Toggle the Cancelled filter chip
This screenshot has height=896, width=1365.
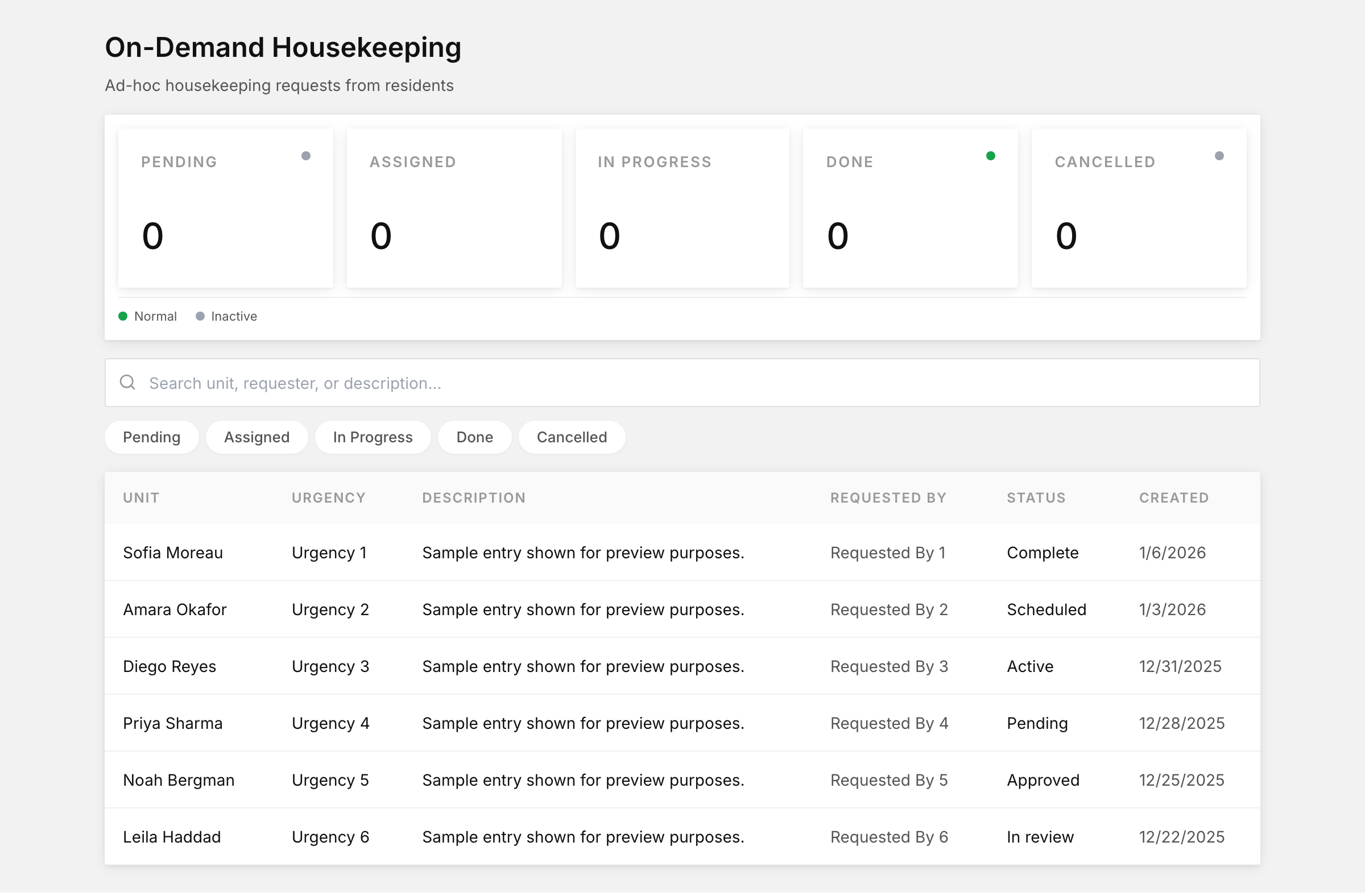pos(573,438)
